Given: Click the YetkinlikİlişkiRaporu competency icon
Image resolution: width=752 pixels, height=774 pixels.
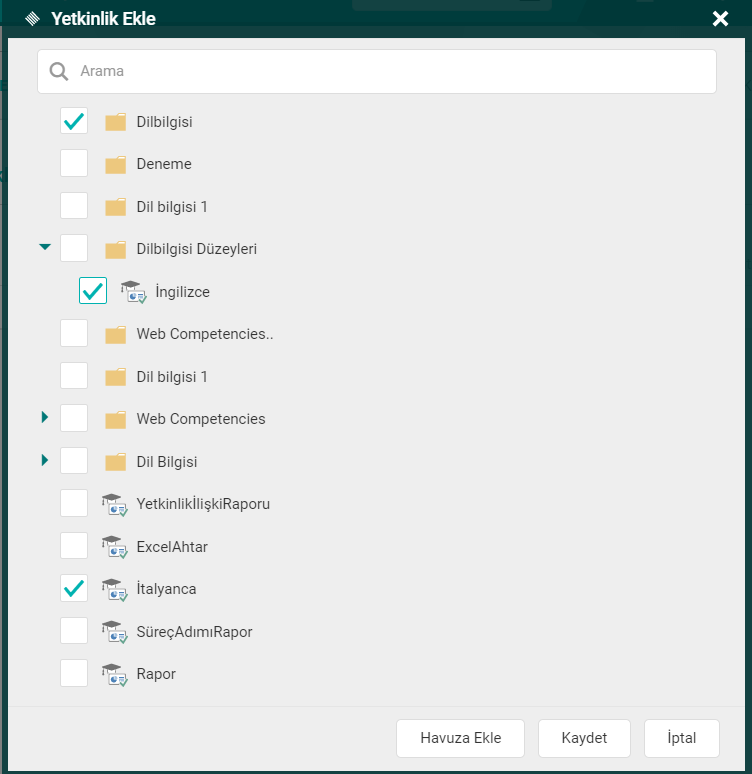Looking at the screenshot, I should click(115, 504).
